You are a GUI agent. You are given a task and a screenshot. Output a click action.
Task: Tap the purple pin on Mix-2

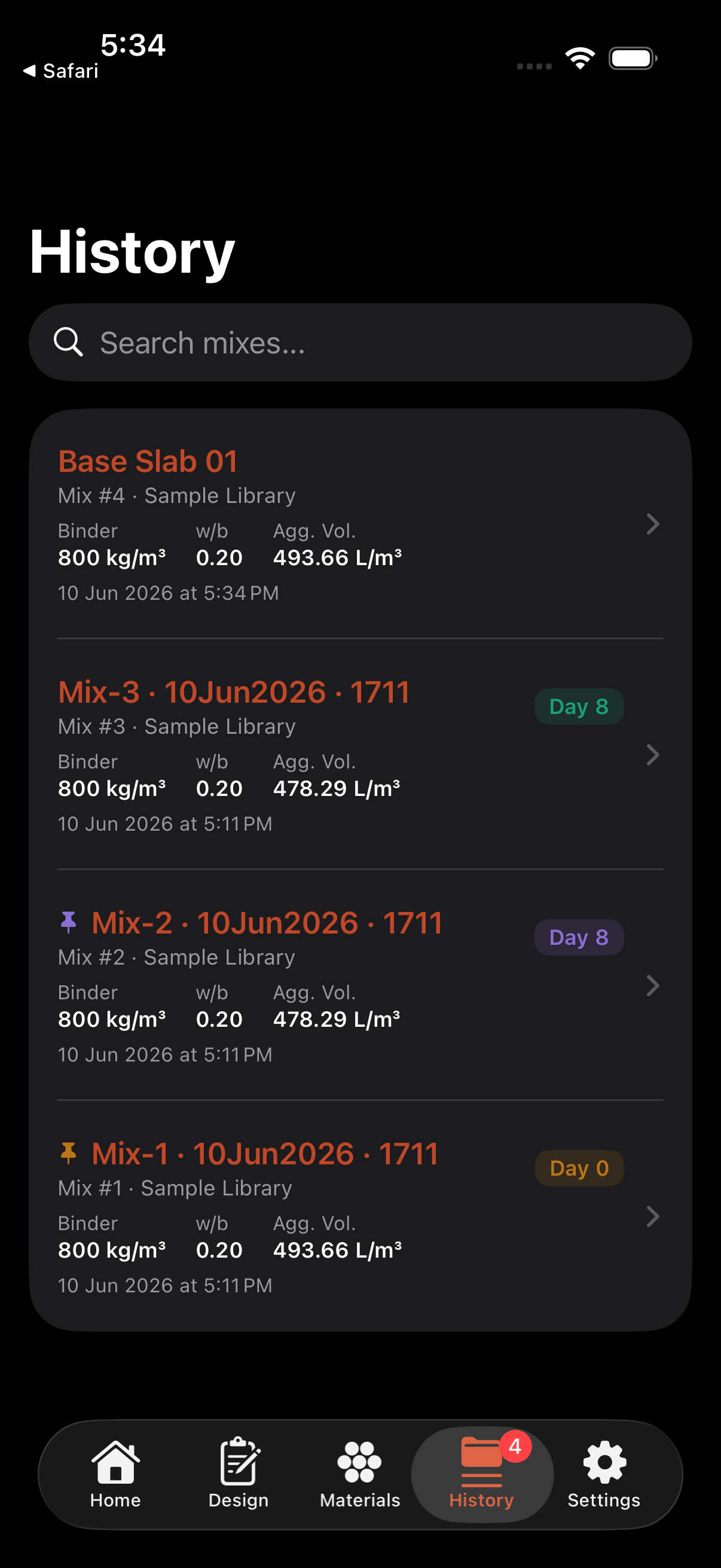pos(69,922)
